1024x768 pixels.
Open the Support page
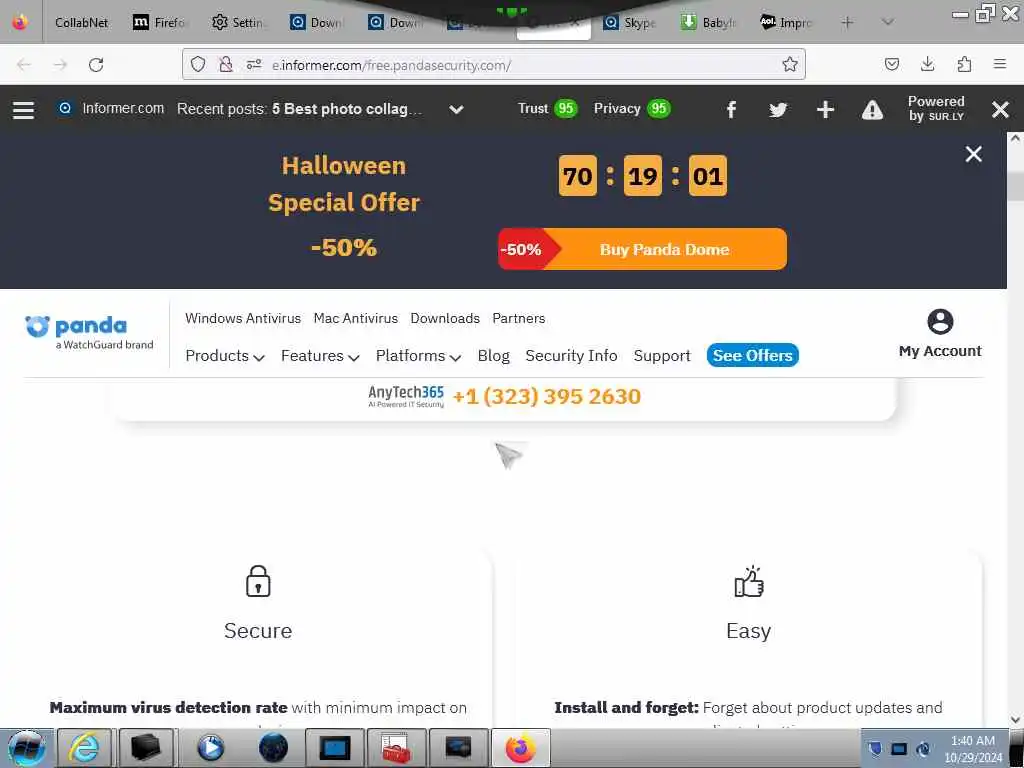[x=662, y=356]
